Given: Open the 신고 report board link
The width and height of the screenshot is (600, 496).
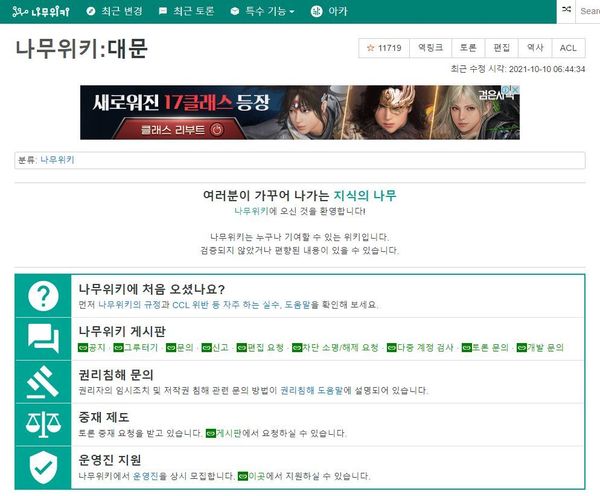Looking at the screenshot, I should click(x=215, y=347).
